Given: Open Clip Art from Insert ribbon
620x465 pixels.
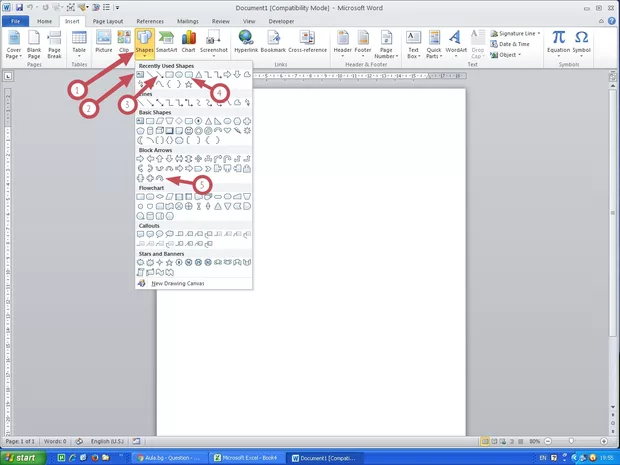Looking at the screenshot, I should (x=124, y=42).
